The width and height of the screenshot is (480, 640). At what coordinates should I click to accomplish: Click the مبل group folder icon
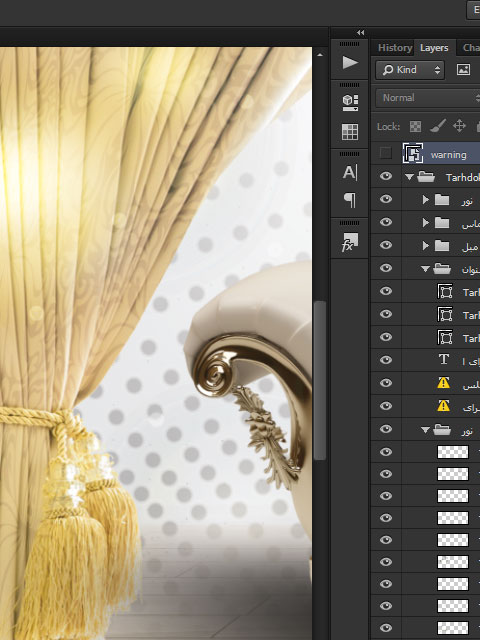click(x=442, y=246)
